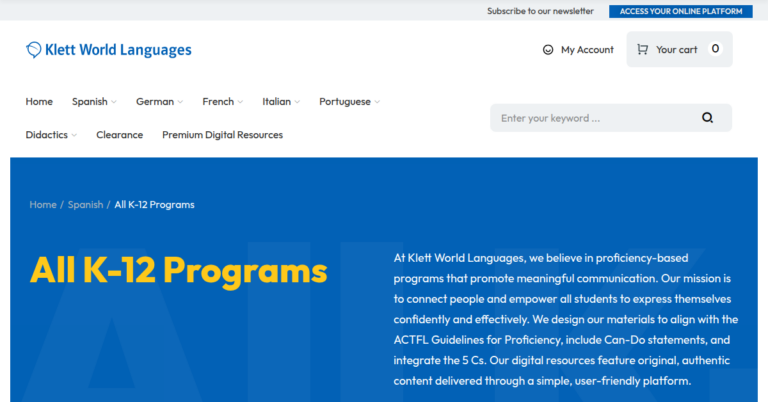Open the Didactics menu item
This screenshot has width=768, height=402.
point(47,135)
